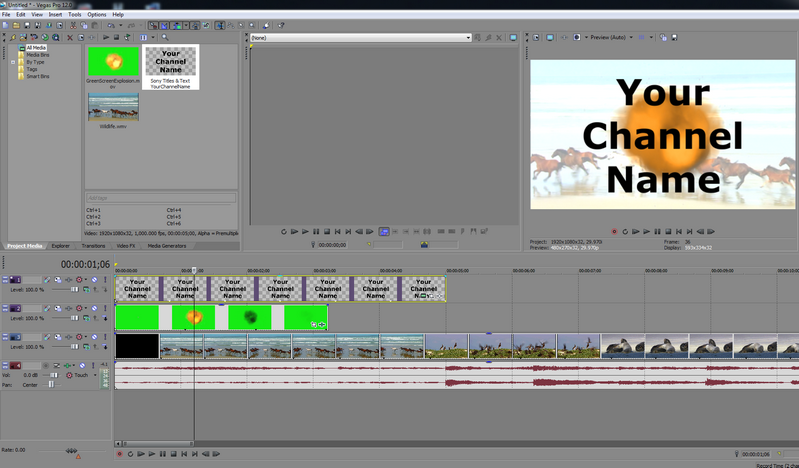Image resolution: width=799 pixels, height=468 pixels.
Task: Click the Add tags input field
Action: click(x=161, y=198)
